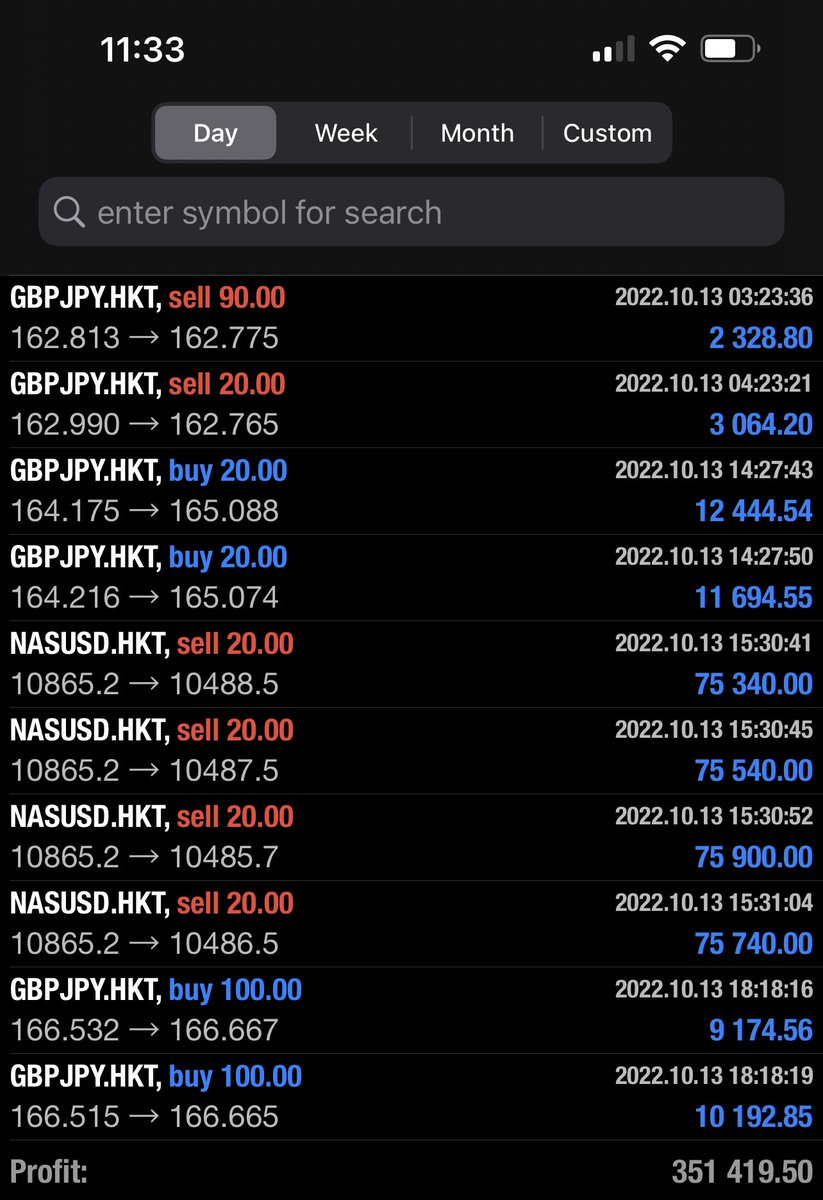Open the Custom date range filter
Screen dimensions: 823x1200
[x=607, y=132]
